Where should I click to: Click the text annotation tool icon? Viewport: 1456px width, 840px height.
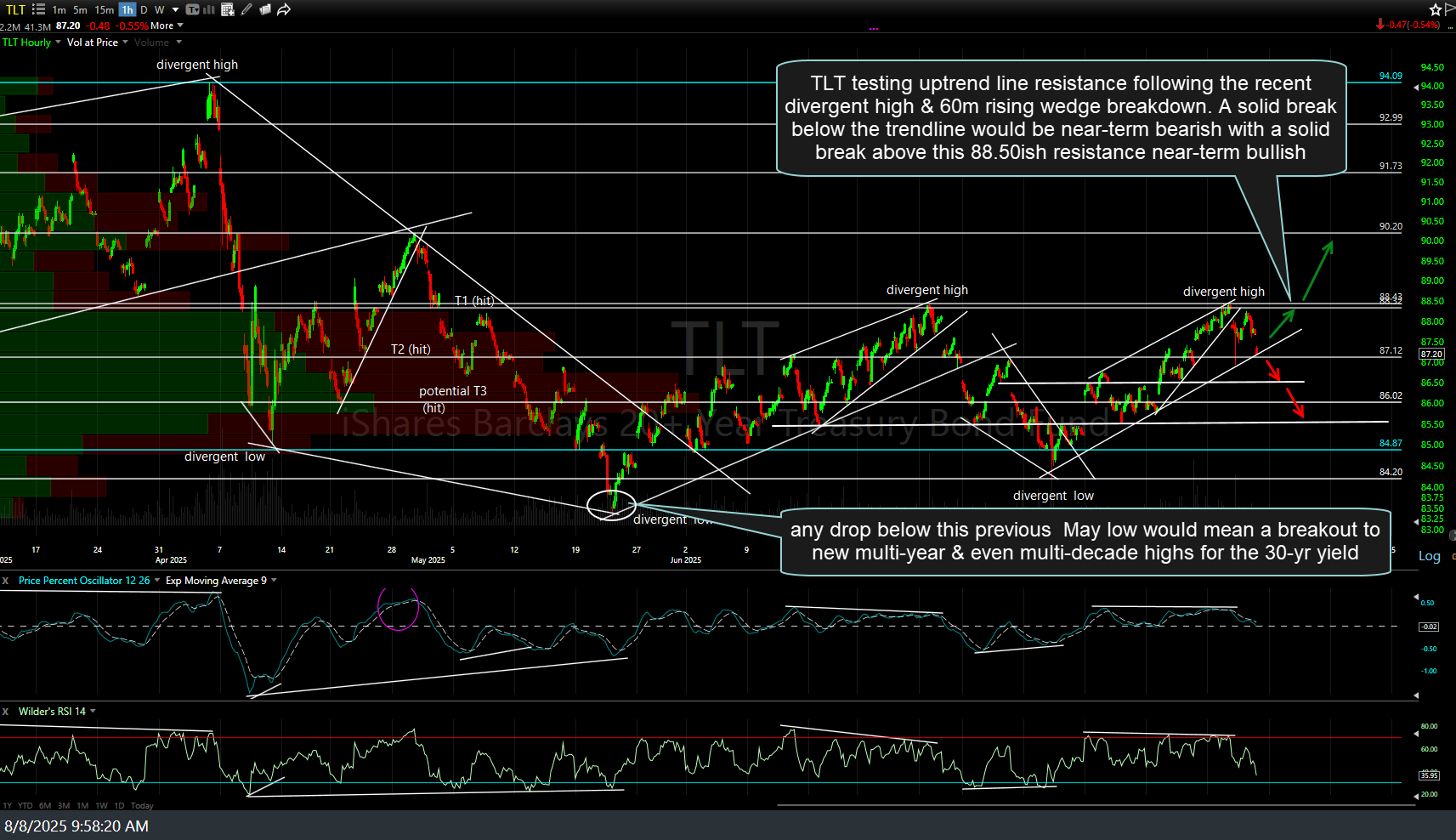(193, 9)
